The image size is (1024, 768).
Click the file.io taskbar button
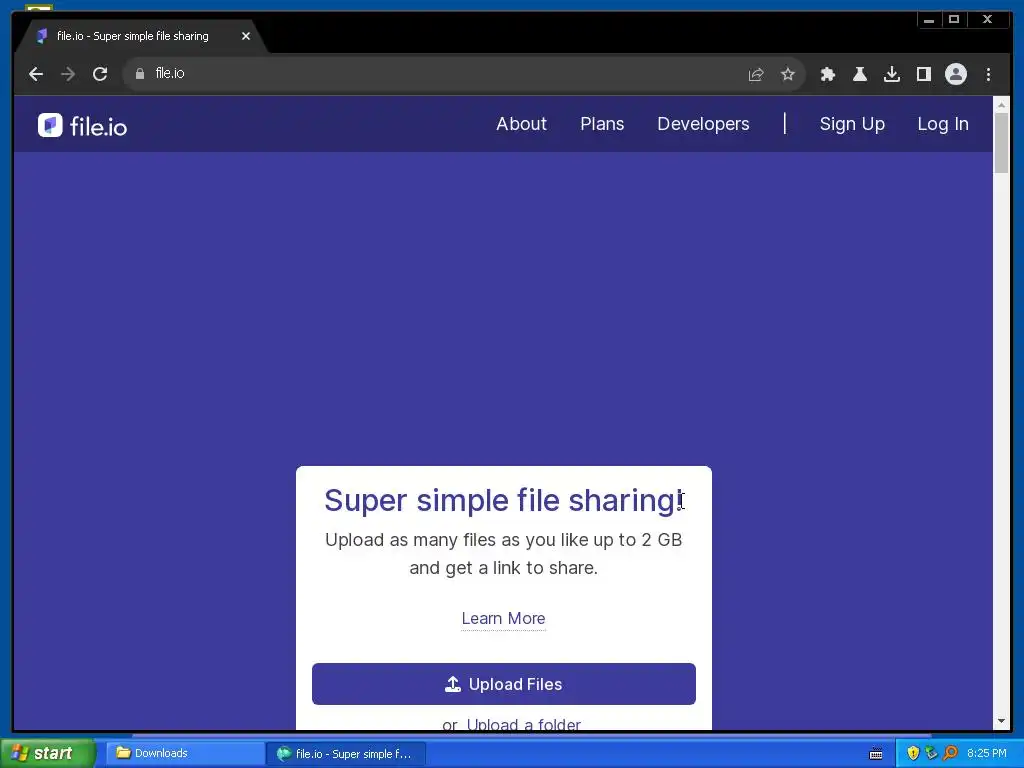tap(346, 754)
